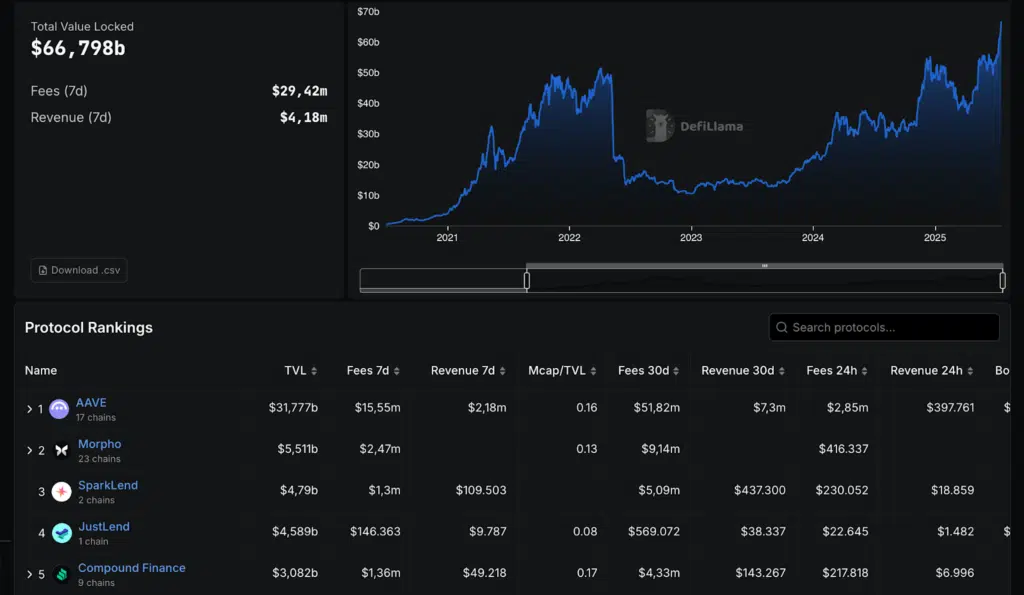1024x595 pixels.
Task: Click the right handle of chart range slider
Action: (x=1002, y=281)
